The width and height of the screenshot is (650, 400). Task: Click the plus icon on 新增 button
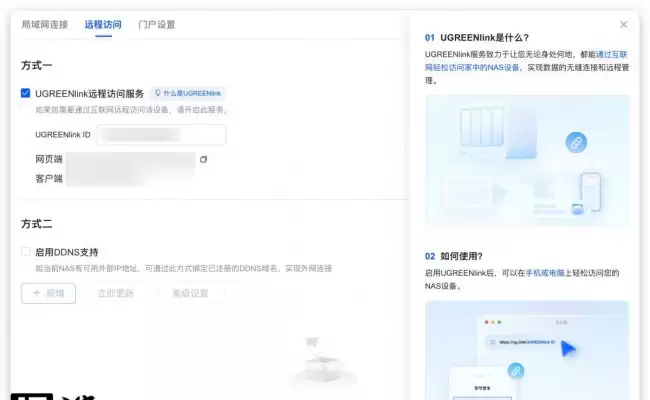36,293
